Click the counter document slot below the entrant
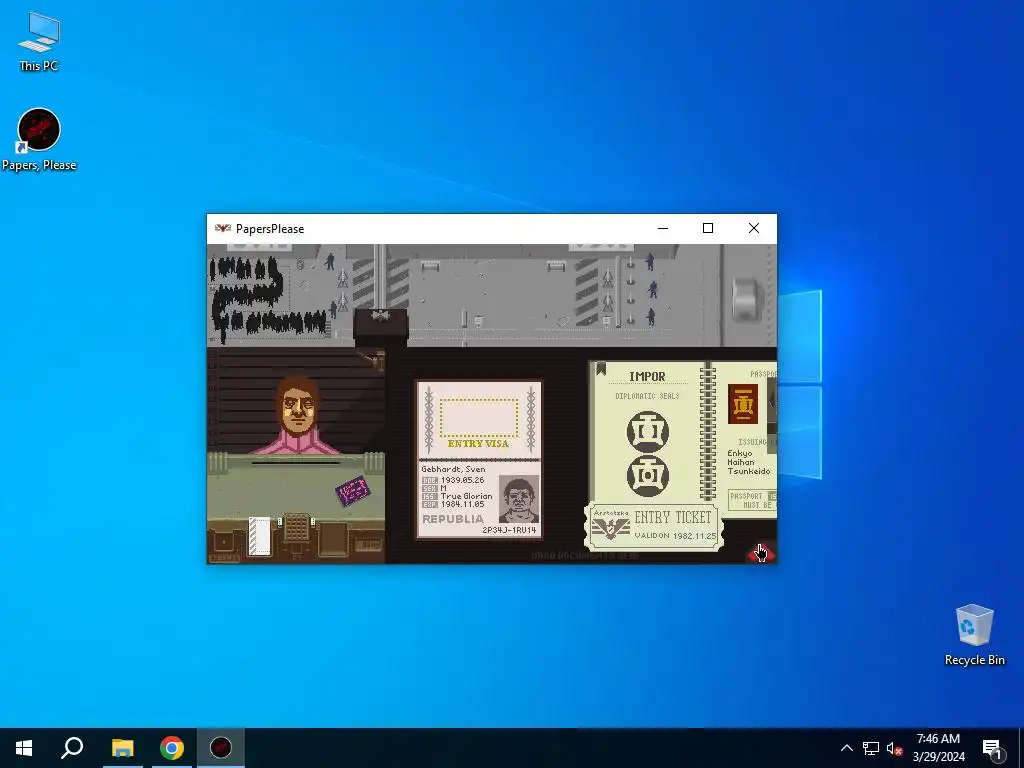1024x768 pixels. pyautogui.click(x=296, y=463)
